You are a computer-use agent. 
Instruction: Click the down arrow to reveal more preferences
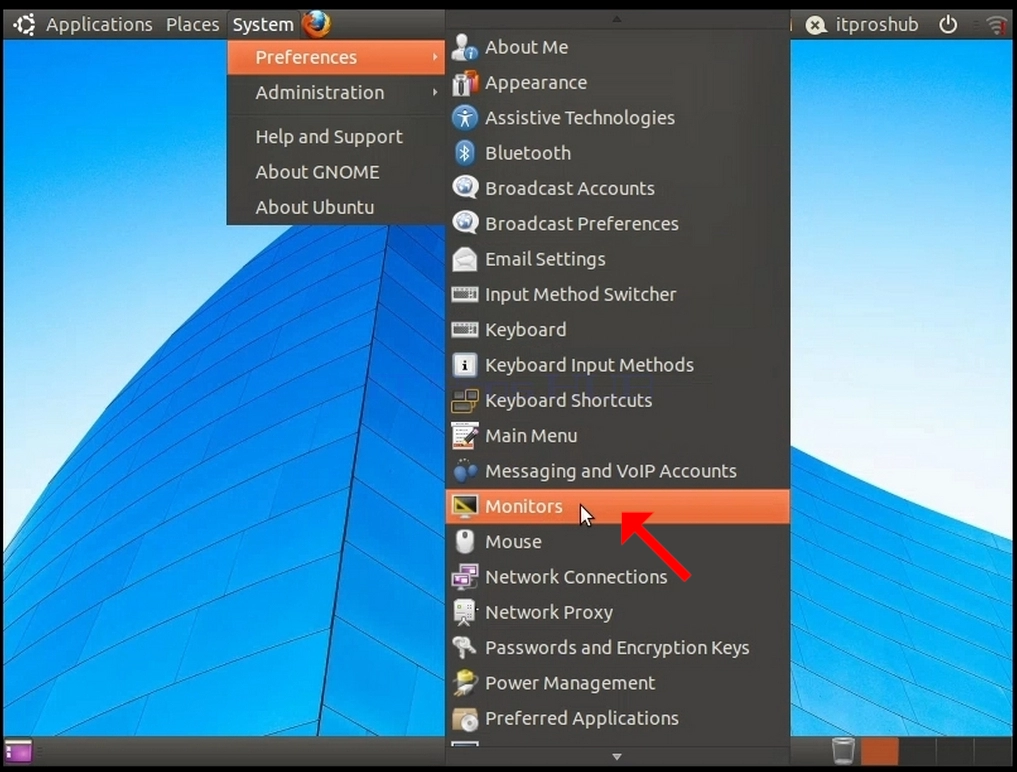pyautogui.click(x=617, y=757)
